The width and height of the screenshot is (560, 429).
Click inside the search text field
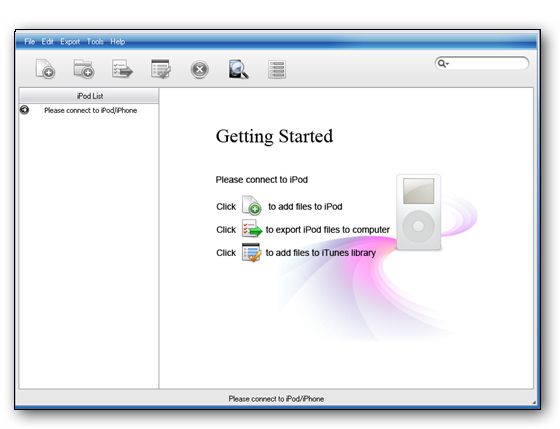(488, 64)
